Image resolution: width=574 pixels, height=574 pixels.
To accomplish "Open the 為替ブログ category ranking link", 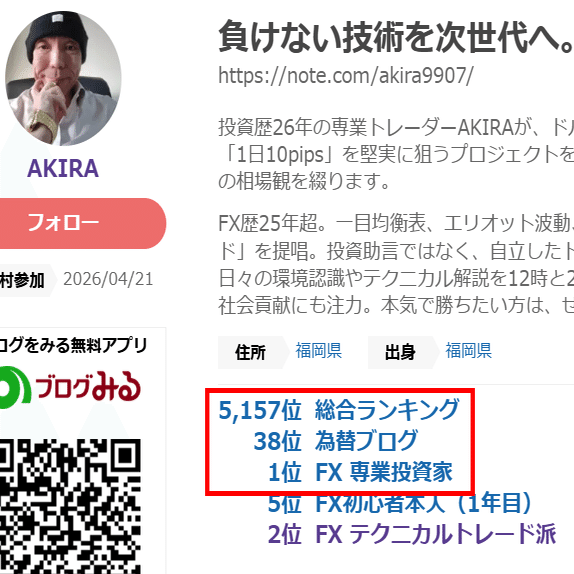I will [x=366, y=441].
